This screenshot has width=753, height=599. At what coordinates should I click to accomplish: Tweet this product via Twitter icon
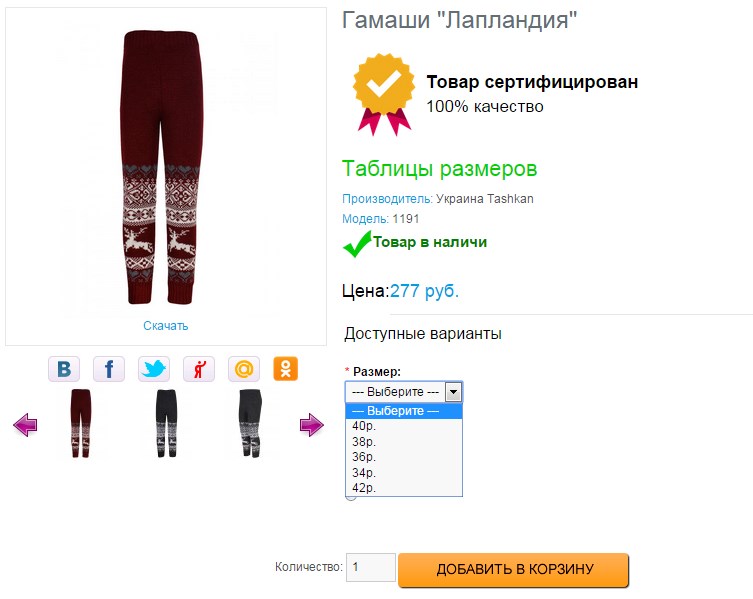(154, 369)
